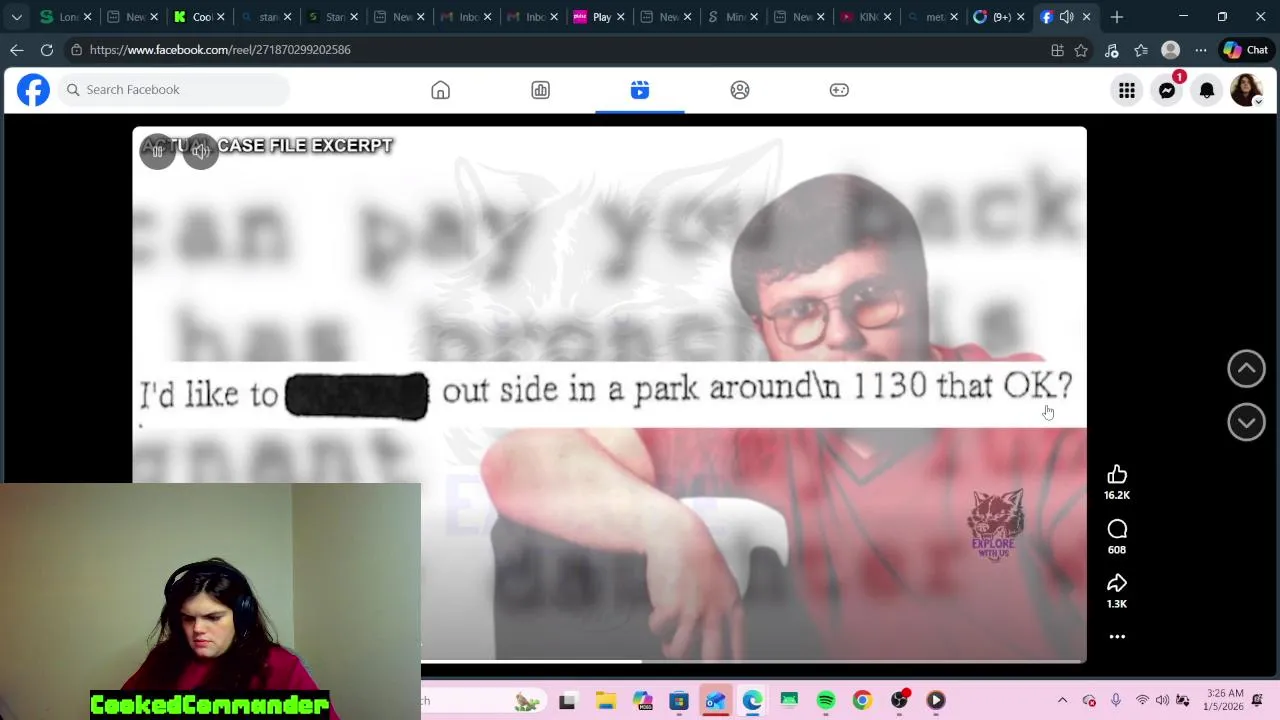The image size is (1280, 720).
Task: Open clock showing 3:26 AM
Action: pos(1225,700)
